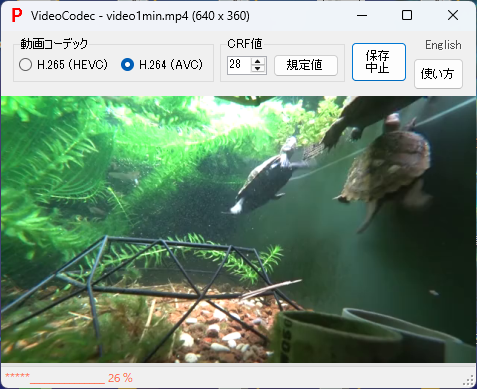Click inside the CRF value field showing 28
The height and width of the screenshot is (389, 477).
tap(240, 65)
